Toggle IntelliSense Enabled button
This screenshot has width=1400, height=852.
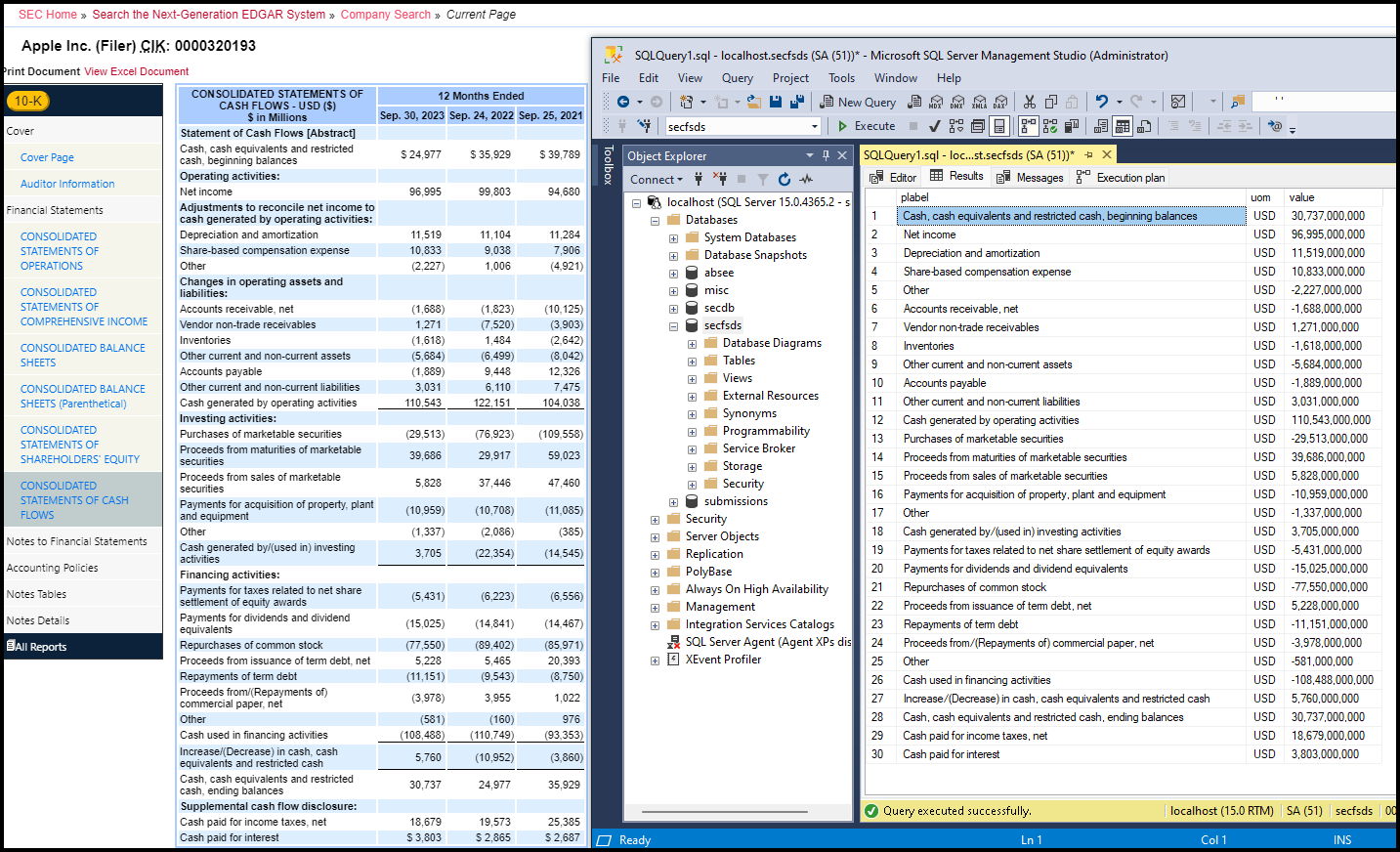point(998,126)
